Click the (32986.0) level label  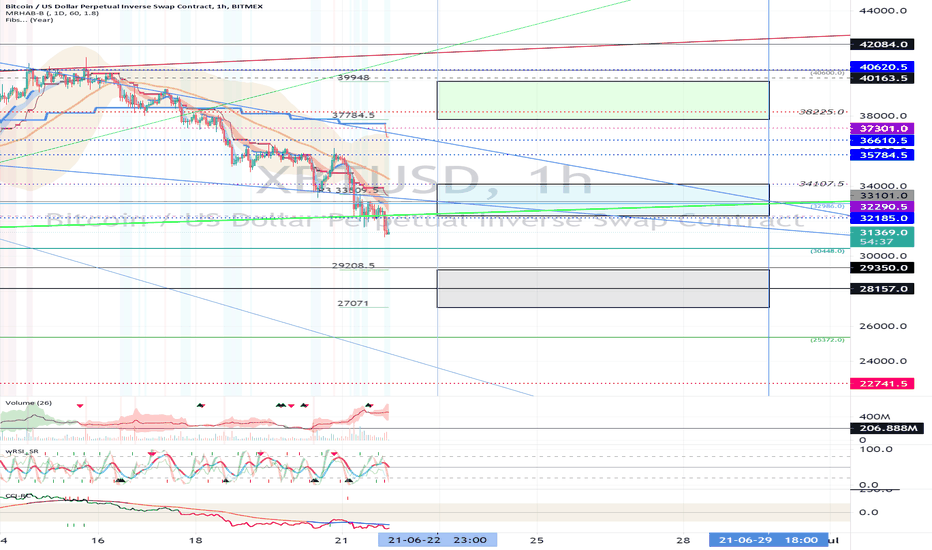(x=827, y=206)
